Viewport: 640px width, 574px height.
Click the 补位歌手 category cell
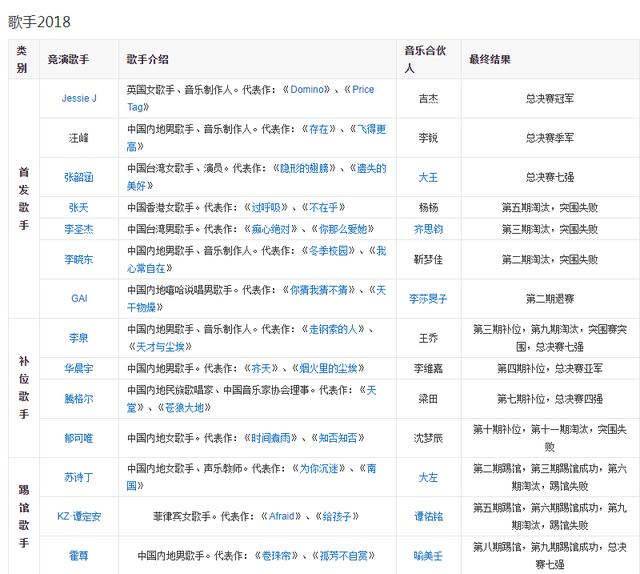24,387
